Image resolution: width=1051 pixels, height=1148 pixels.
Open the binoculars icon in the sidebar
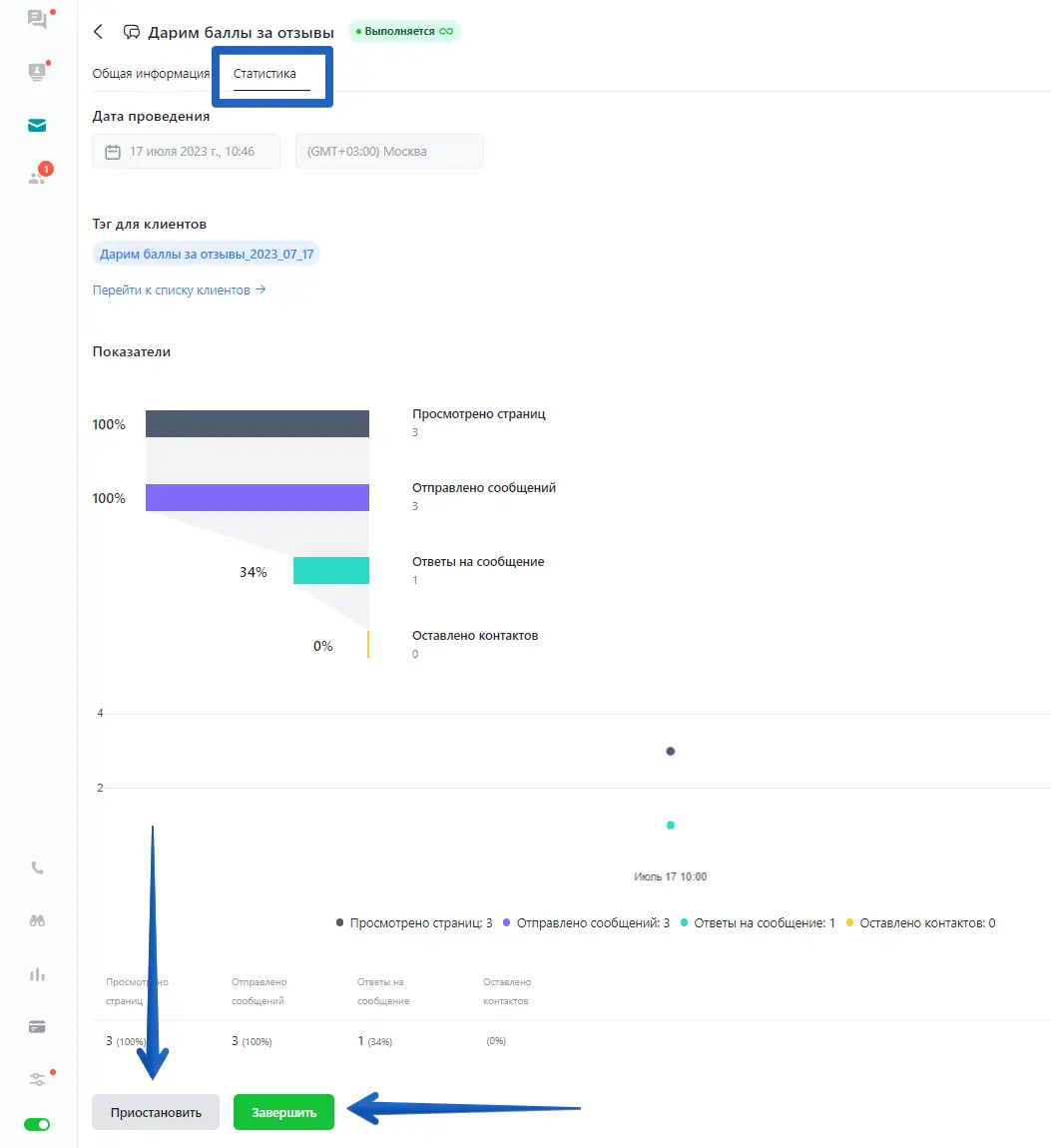(x=37, y=920)
